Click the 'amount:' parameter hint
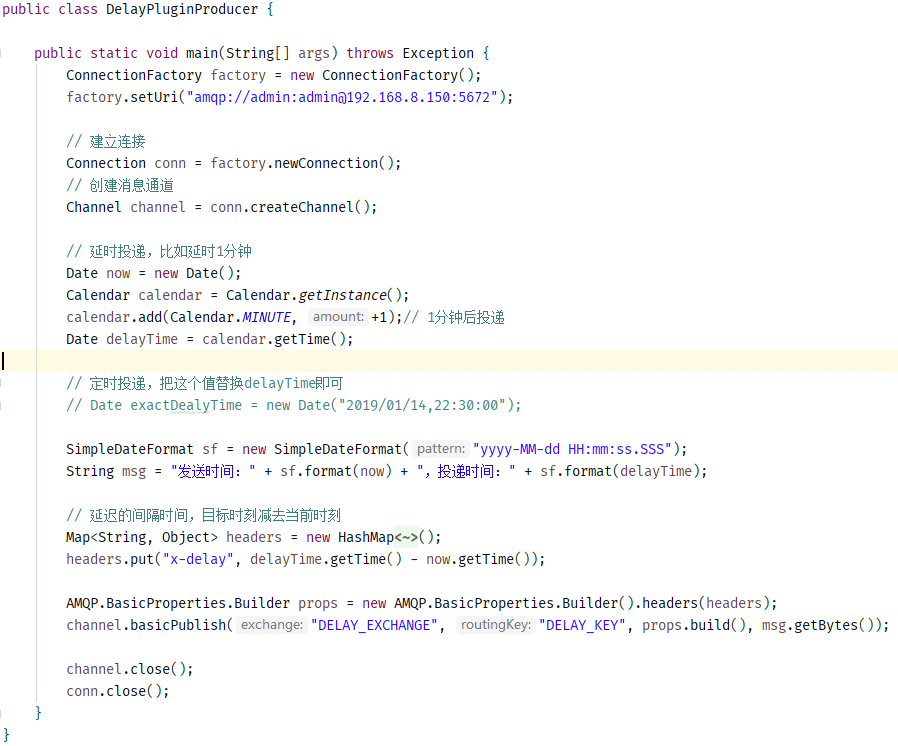Viewport: 898px width, 746px height. [x=338, y=317]
